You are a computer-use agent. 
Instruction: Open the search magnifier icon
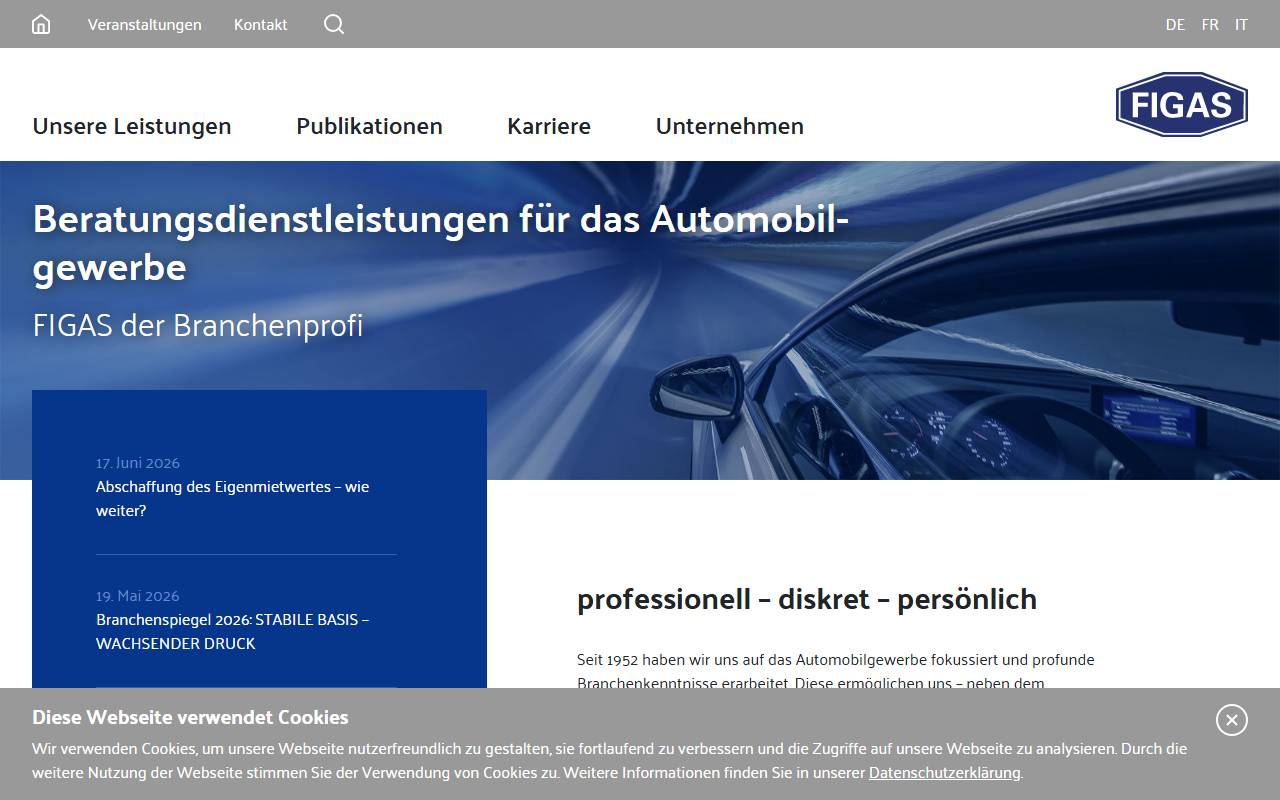[334, 24]
